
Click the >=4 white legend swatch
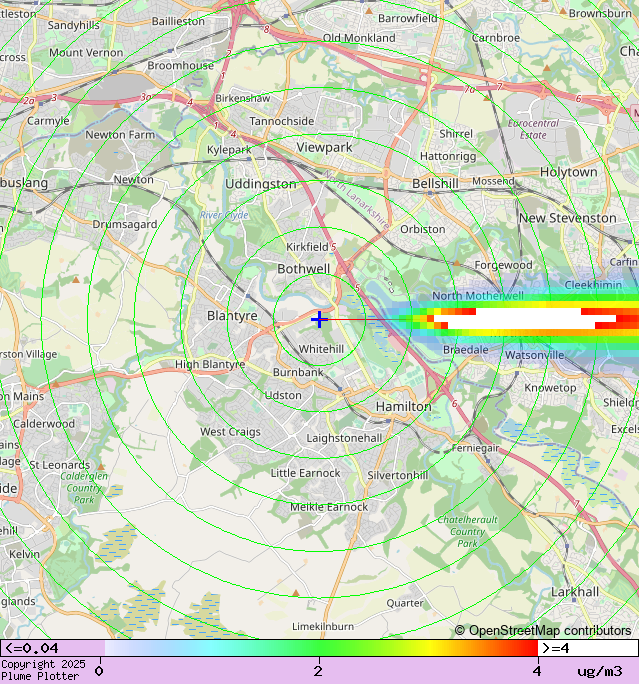click(588, 648)
